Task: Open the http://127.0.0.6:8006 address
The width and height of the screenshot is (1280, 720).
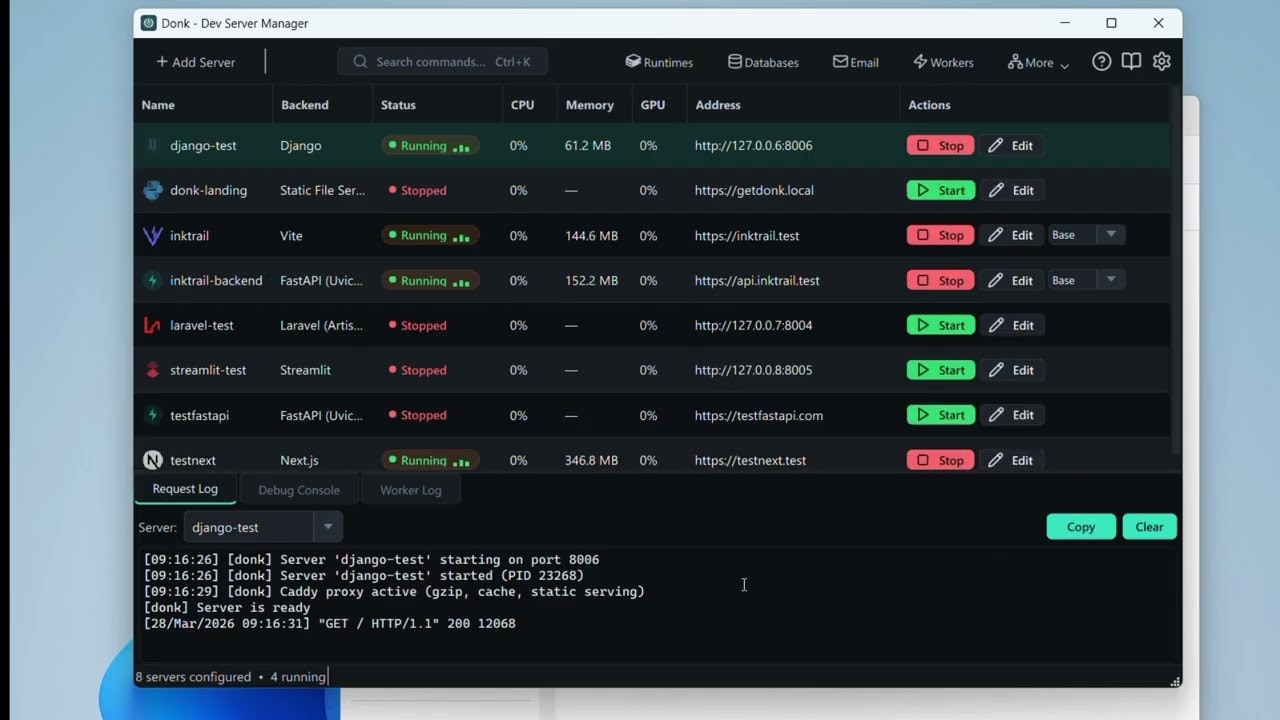Action: [x=754, y=146]
